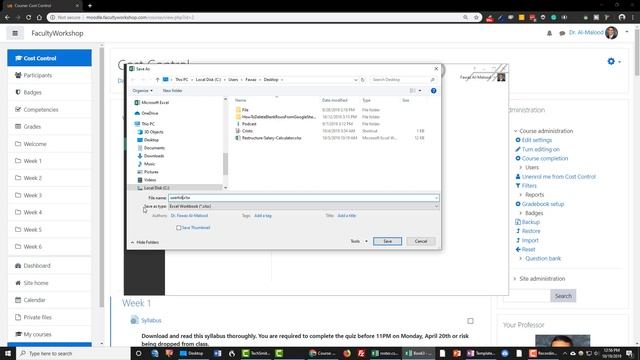Open Site home in the sidebar
This screenshot has height=360, width=640.
49,283
